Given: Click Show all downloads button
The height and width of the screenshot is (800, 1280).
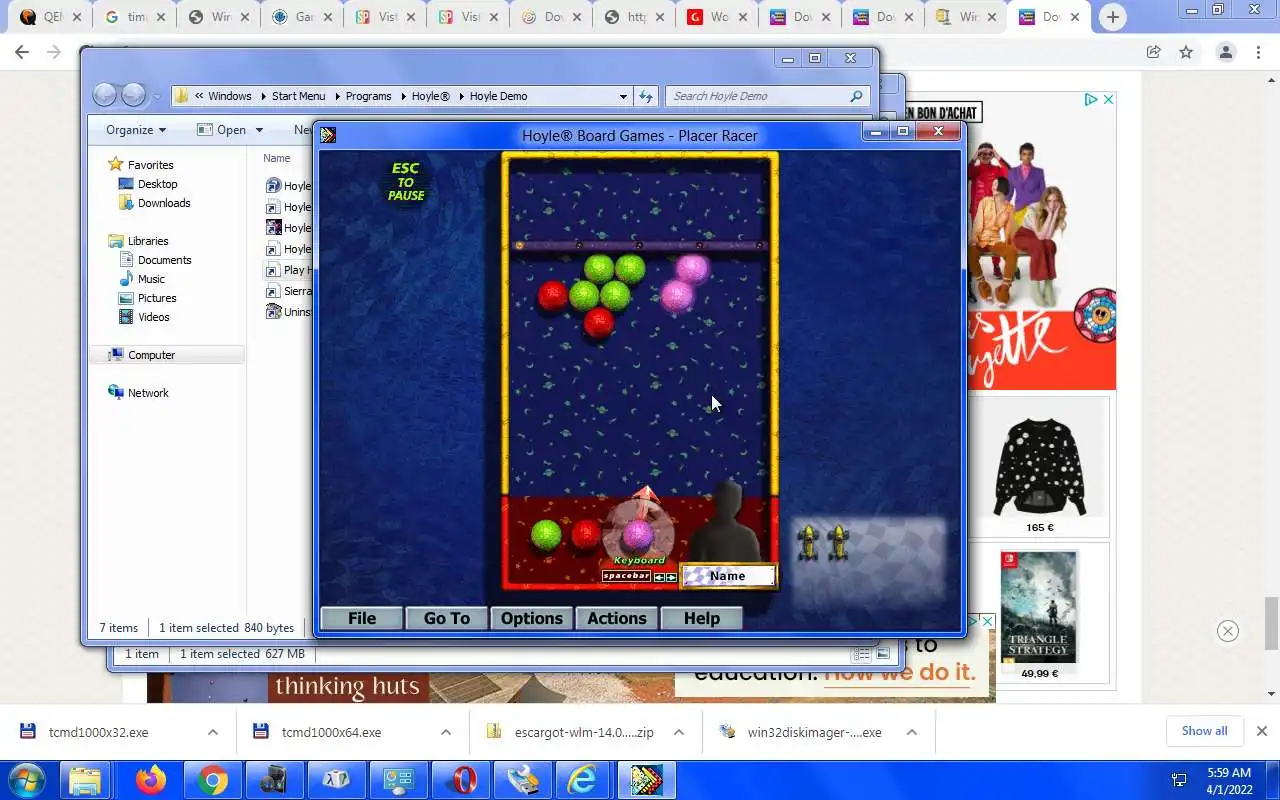Looking at the screenshot, I should pos(1204,731).
